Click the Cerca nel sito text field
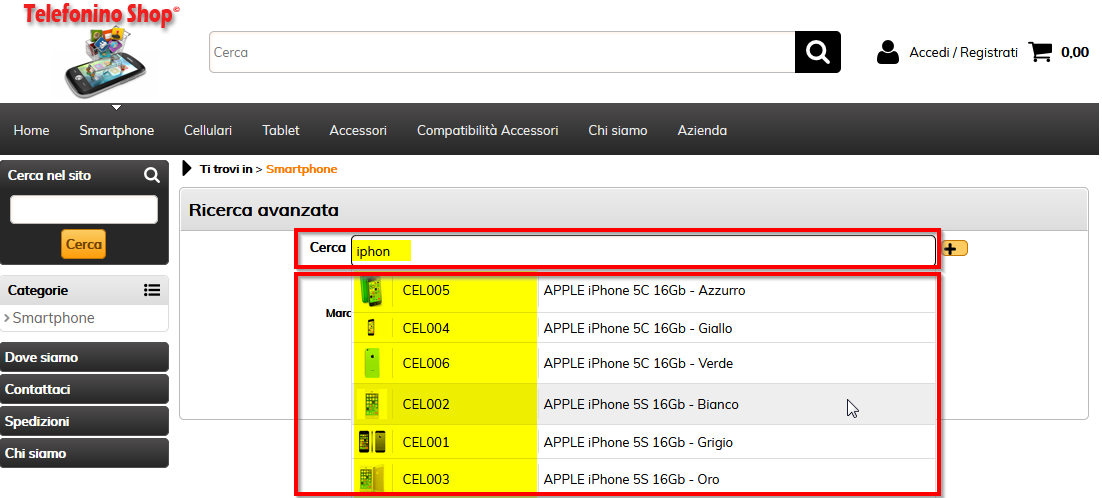Image resolution: width=1102 pixels, height=498 pixels. [84, 209]
